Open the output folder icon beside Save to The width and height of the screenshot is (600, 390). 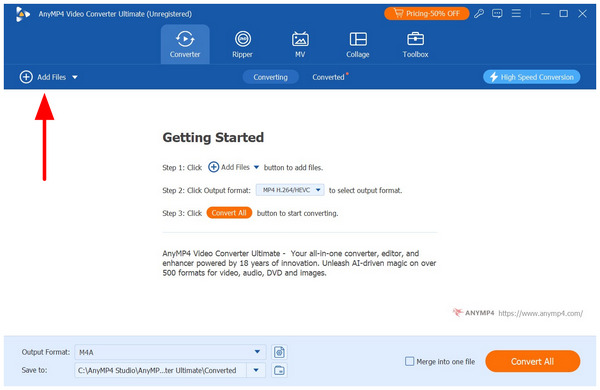point(279,370)
